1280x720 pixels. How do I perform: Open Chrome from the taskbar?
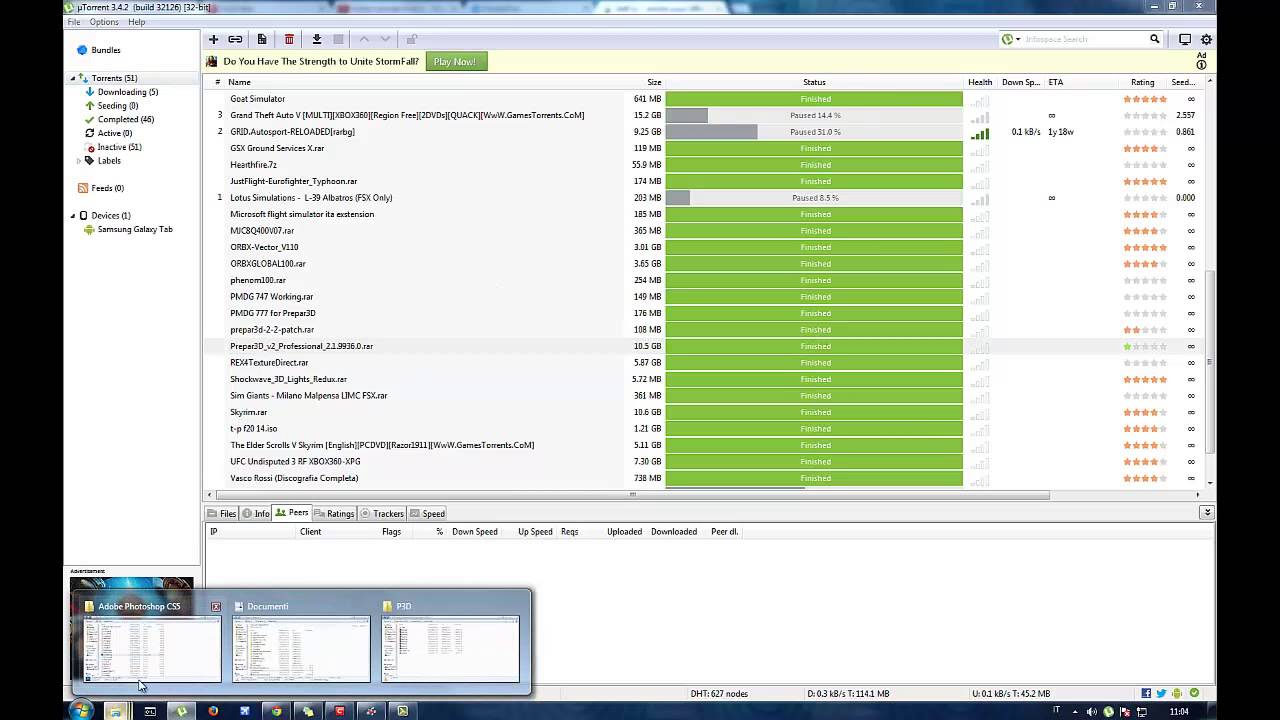(x=276, y=711)
